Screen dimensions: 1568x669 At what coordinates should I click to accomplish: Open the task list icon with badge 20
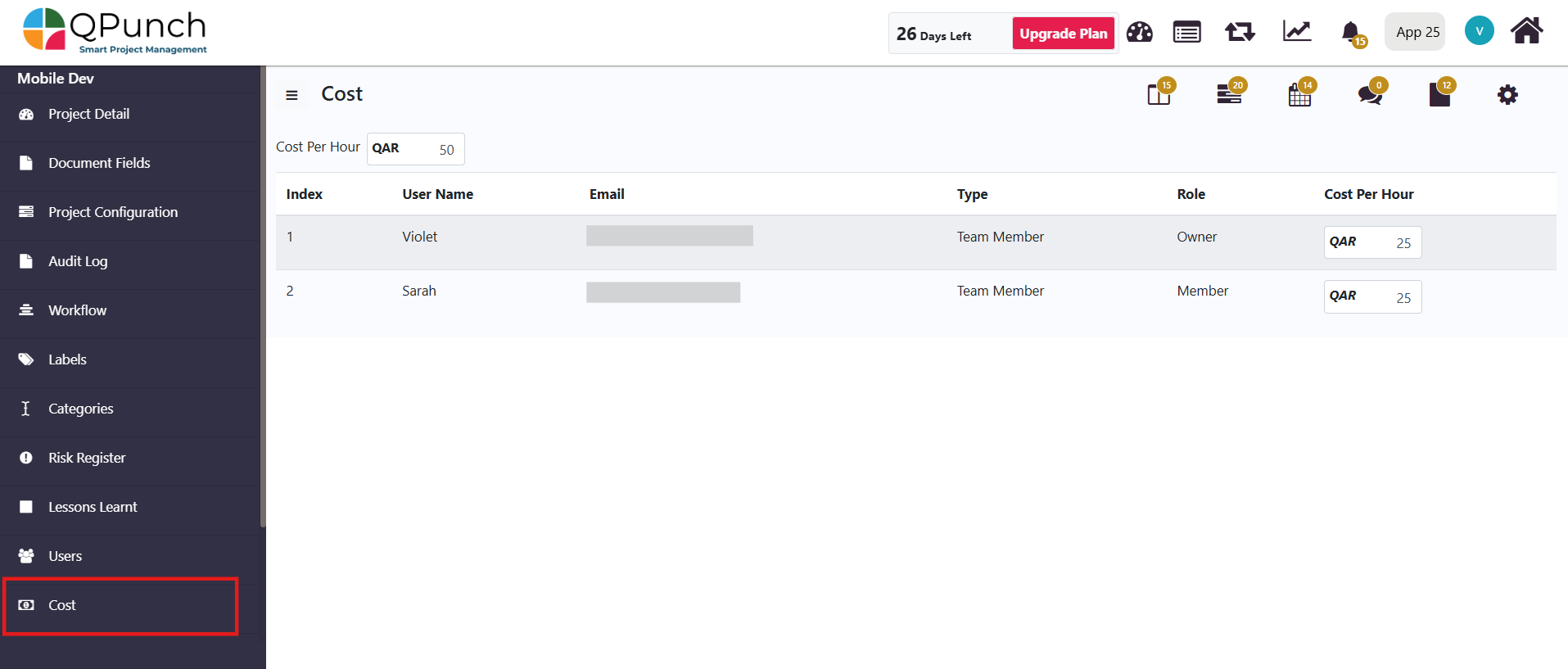pyautogui.click(x=1230, y=93)
